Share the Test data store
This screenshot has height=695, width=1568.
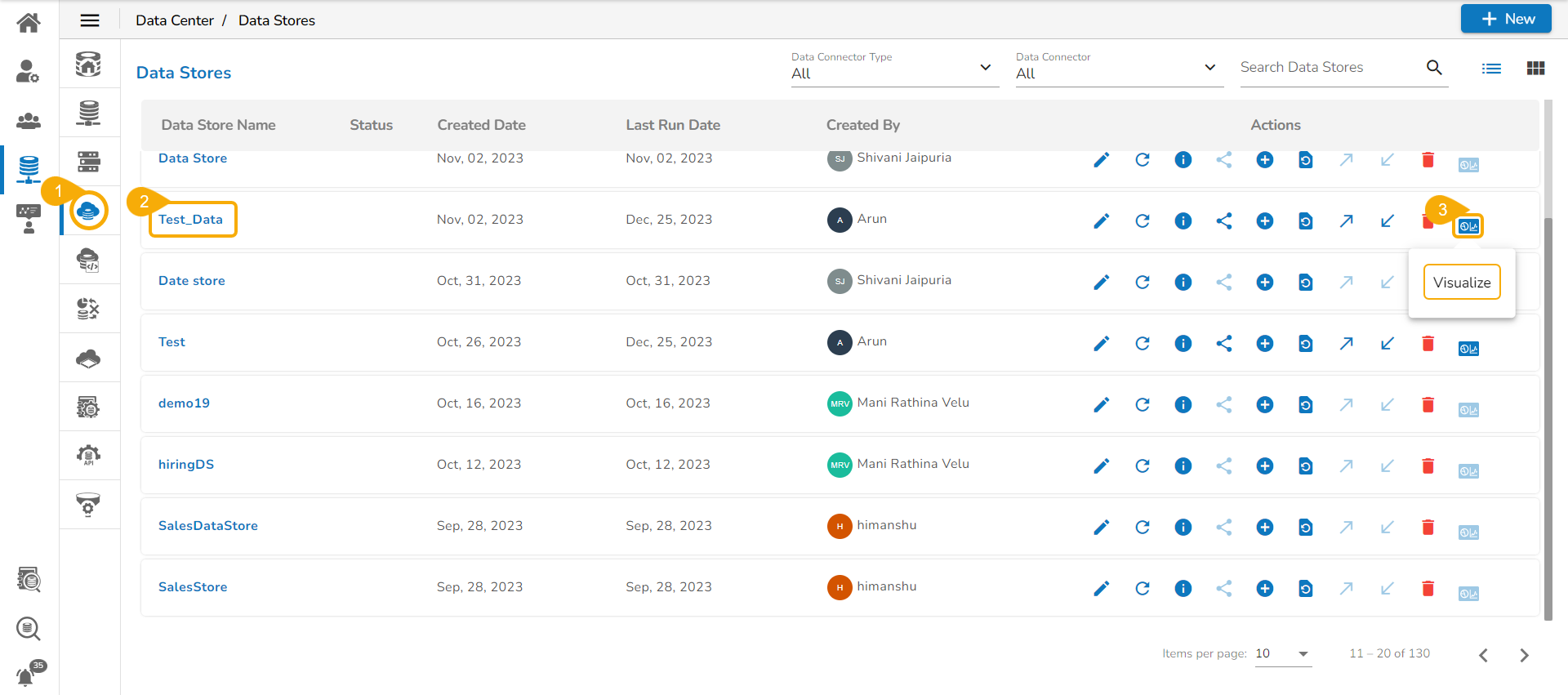point(1223,344)
